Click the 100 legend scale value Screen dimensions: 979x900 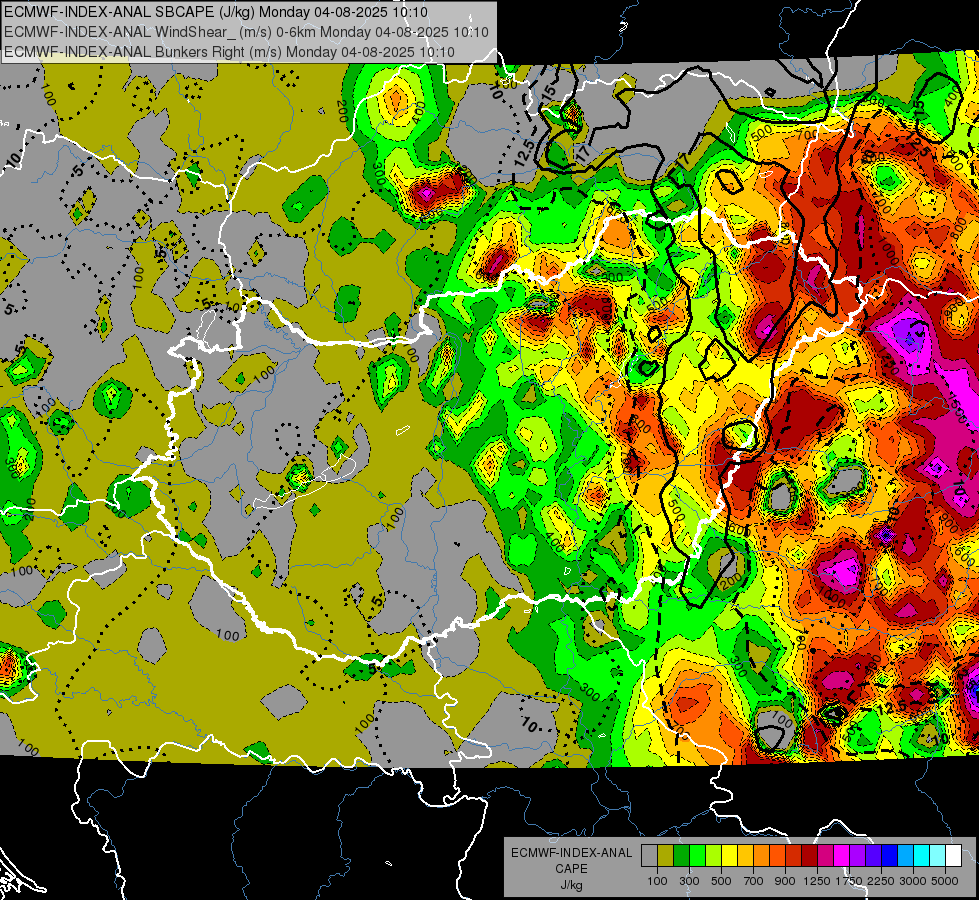click(x=657, y=881)
